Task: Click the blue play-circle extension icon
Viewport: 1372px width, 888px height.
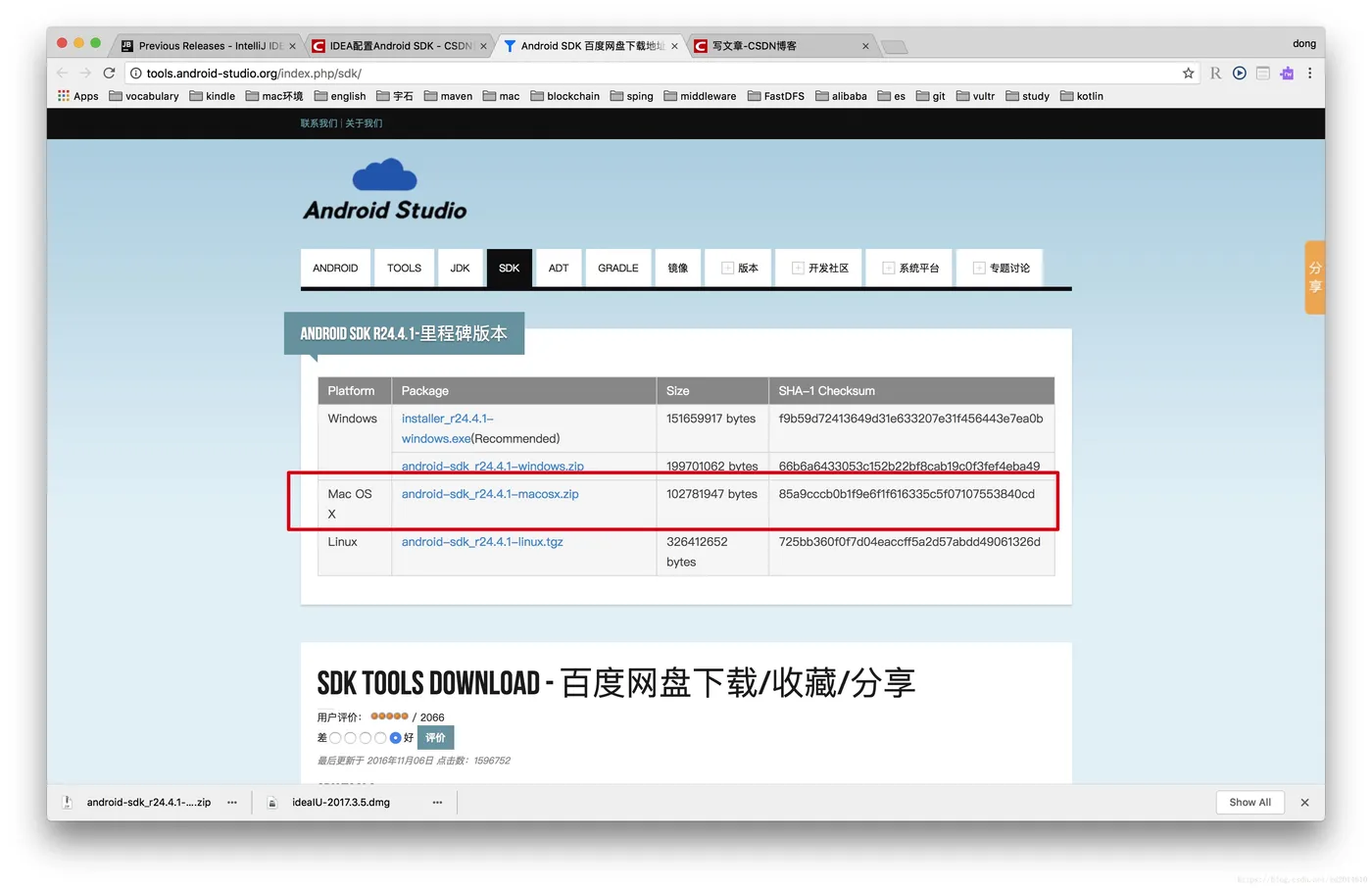Action: tap(1240, 74)
